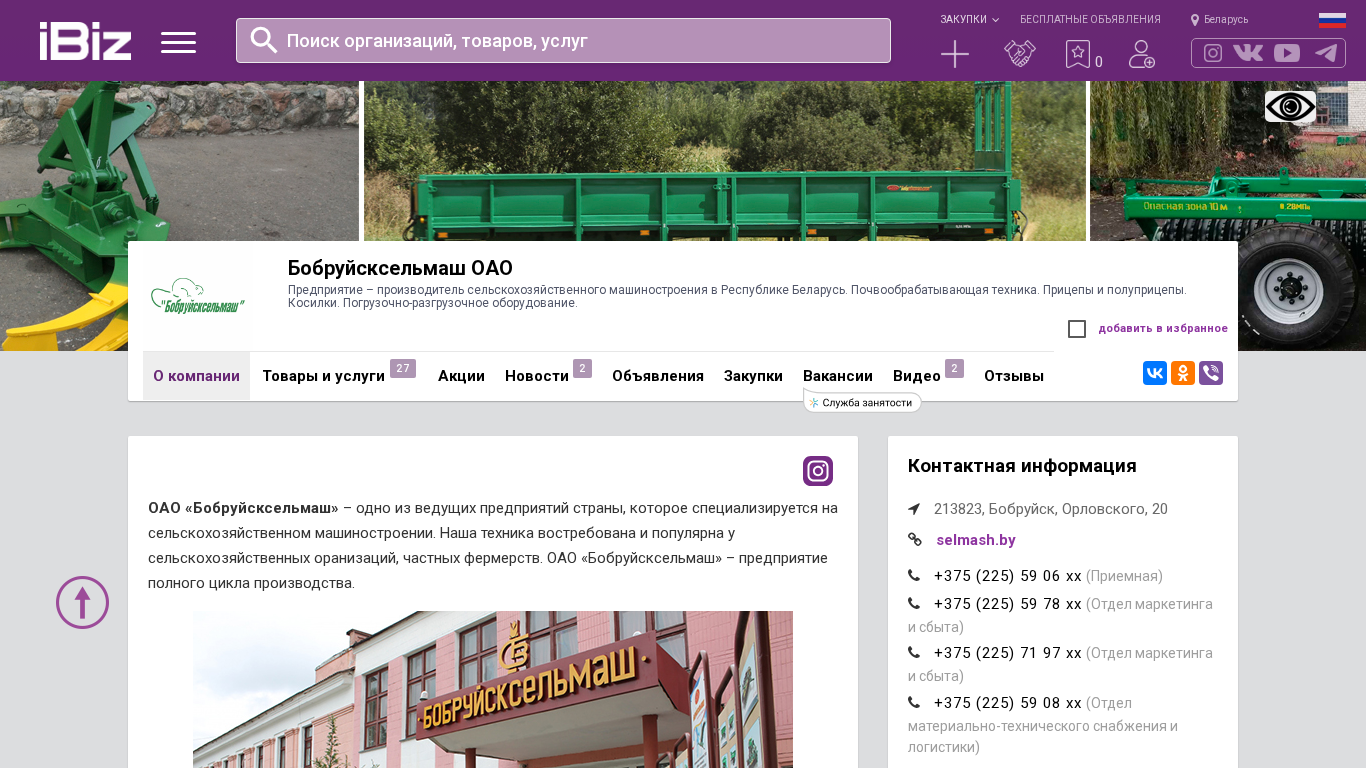
Task: Open the hamburger menu
Action: 178,42
